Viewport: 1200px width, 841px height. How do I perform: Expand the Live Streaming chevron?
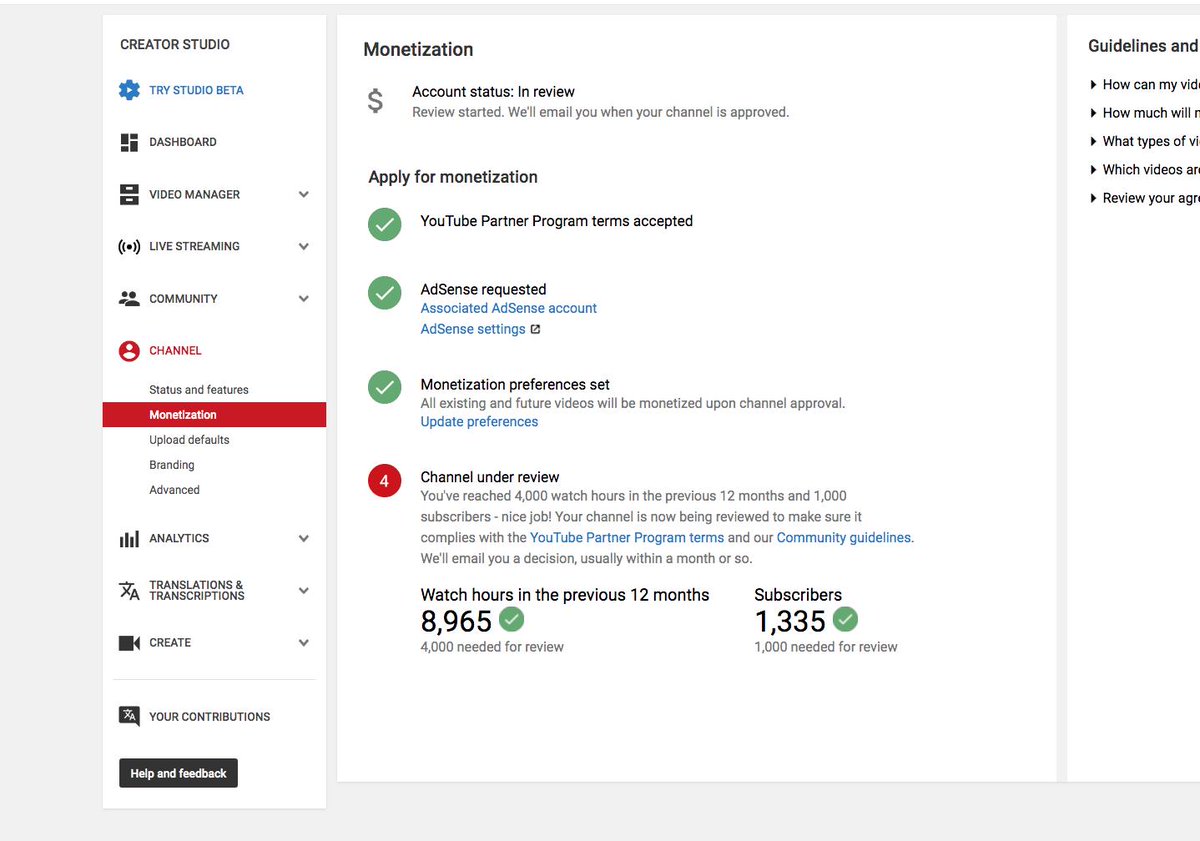pyautogui.click(x=304, y=246)
